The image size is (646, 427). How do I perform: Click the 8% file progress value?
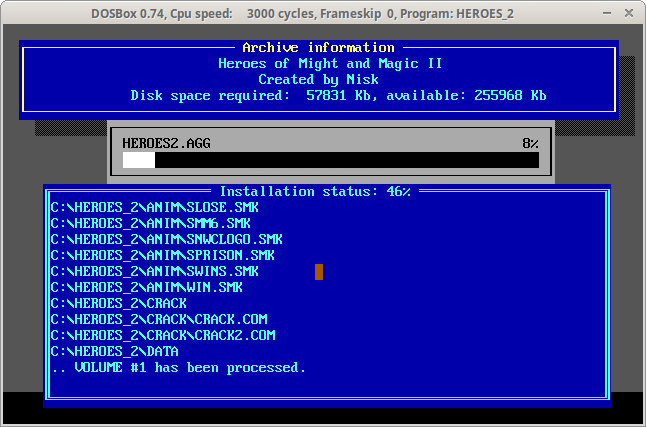point(530,143)
